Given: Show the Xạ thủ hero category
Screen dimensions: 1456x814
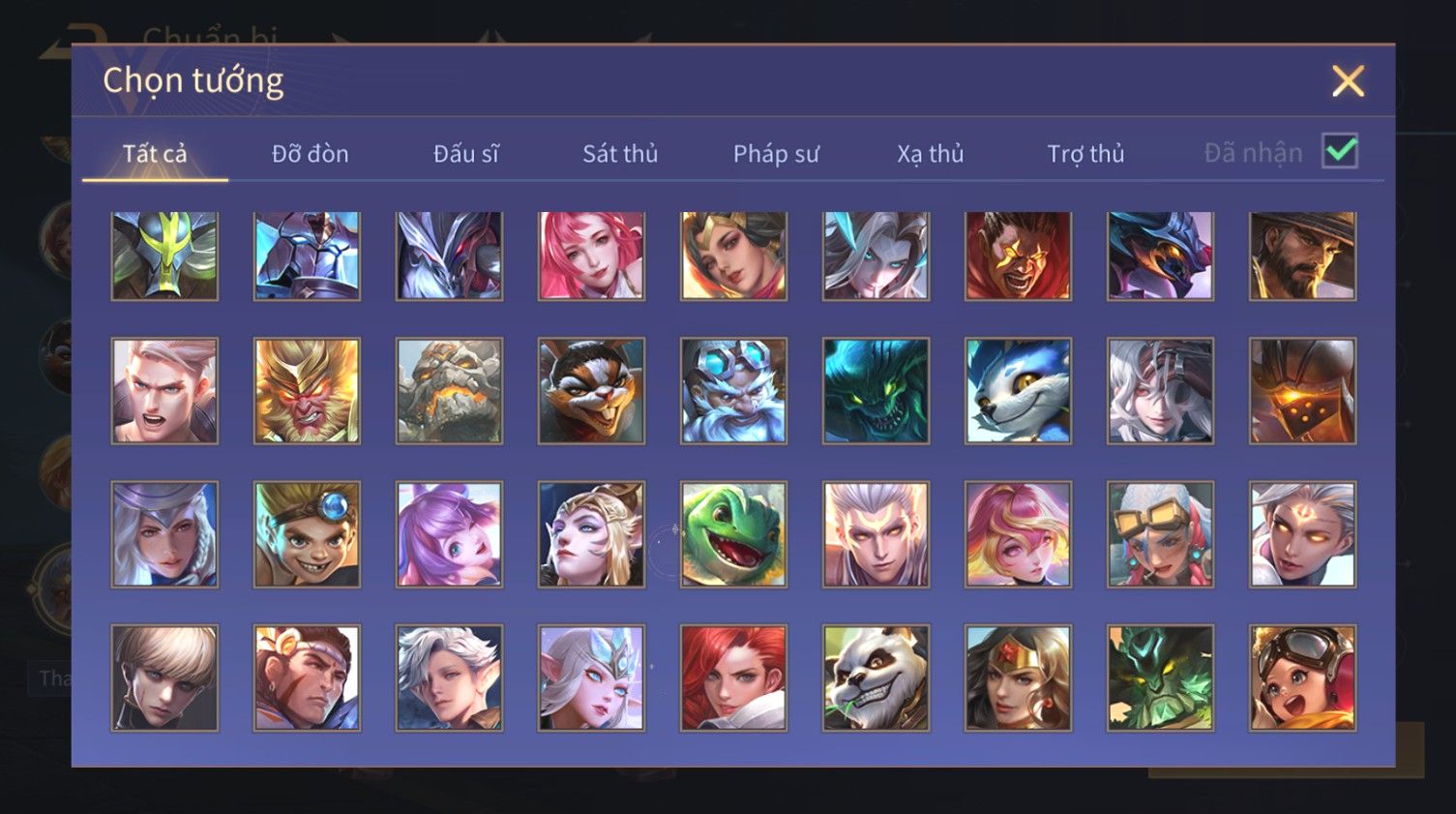Looking at the screenshot, I should click(x=931, y=154).
